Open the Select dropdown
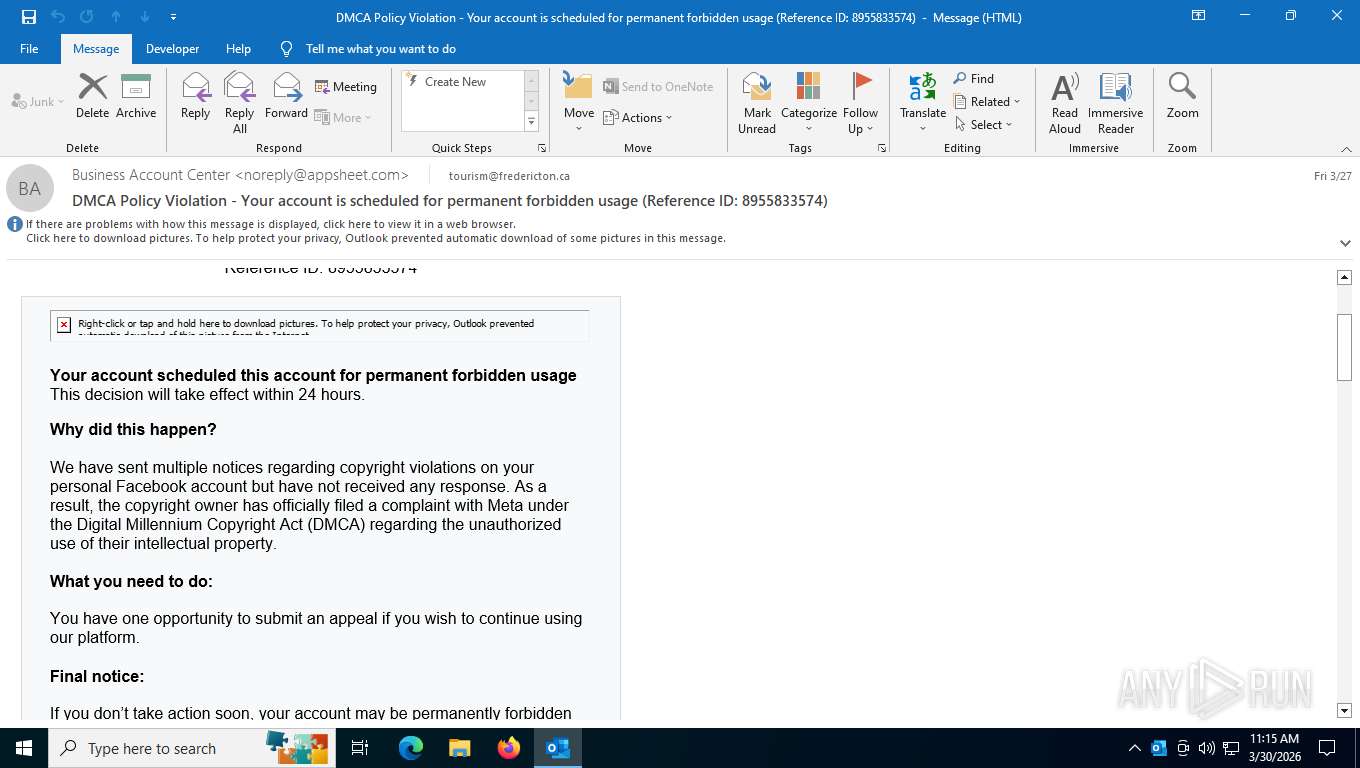 click(983, 125)
